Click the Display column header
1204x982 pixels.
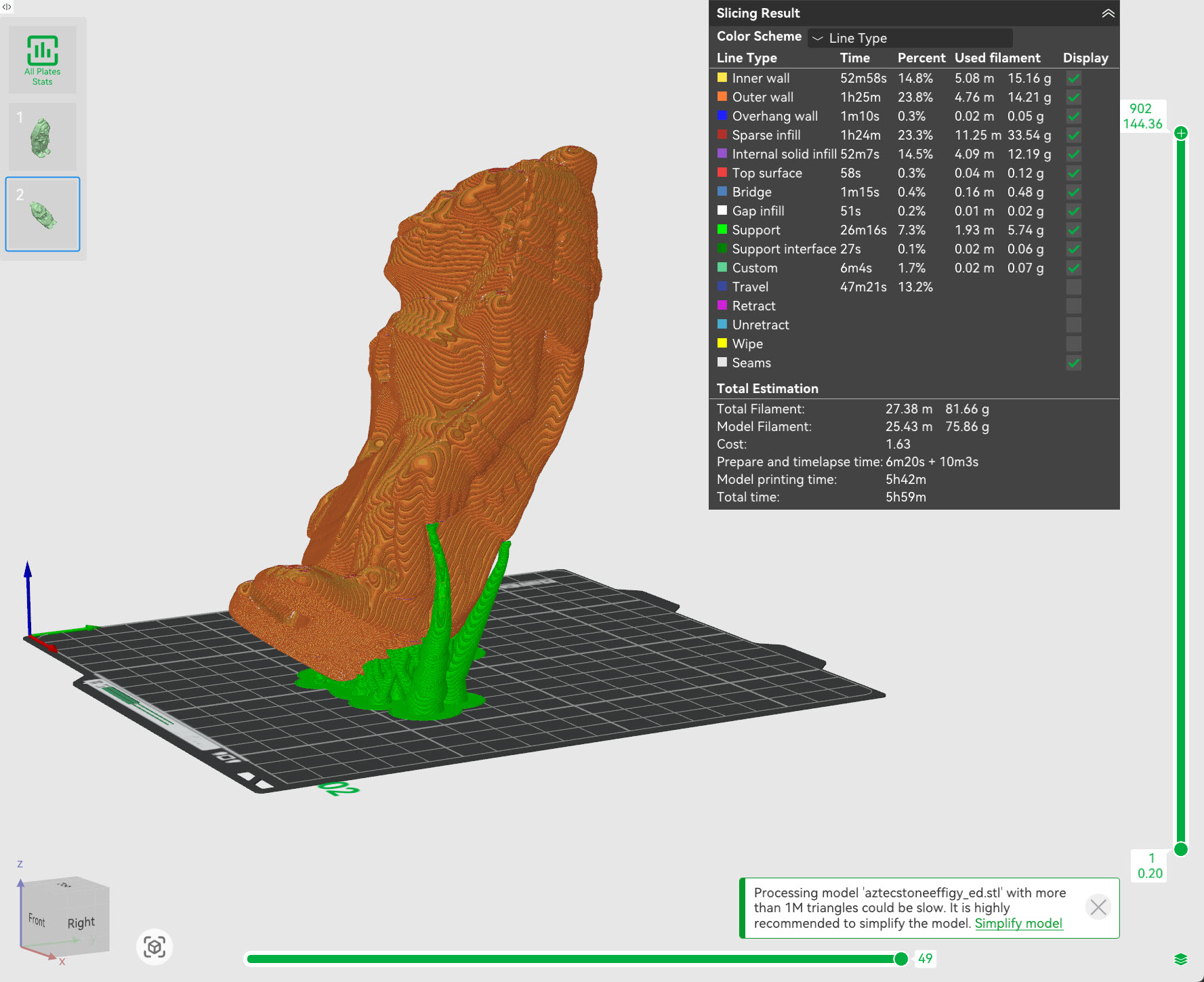coord(1085,58)
